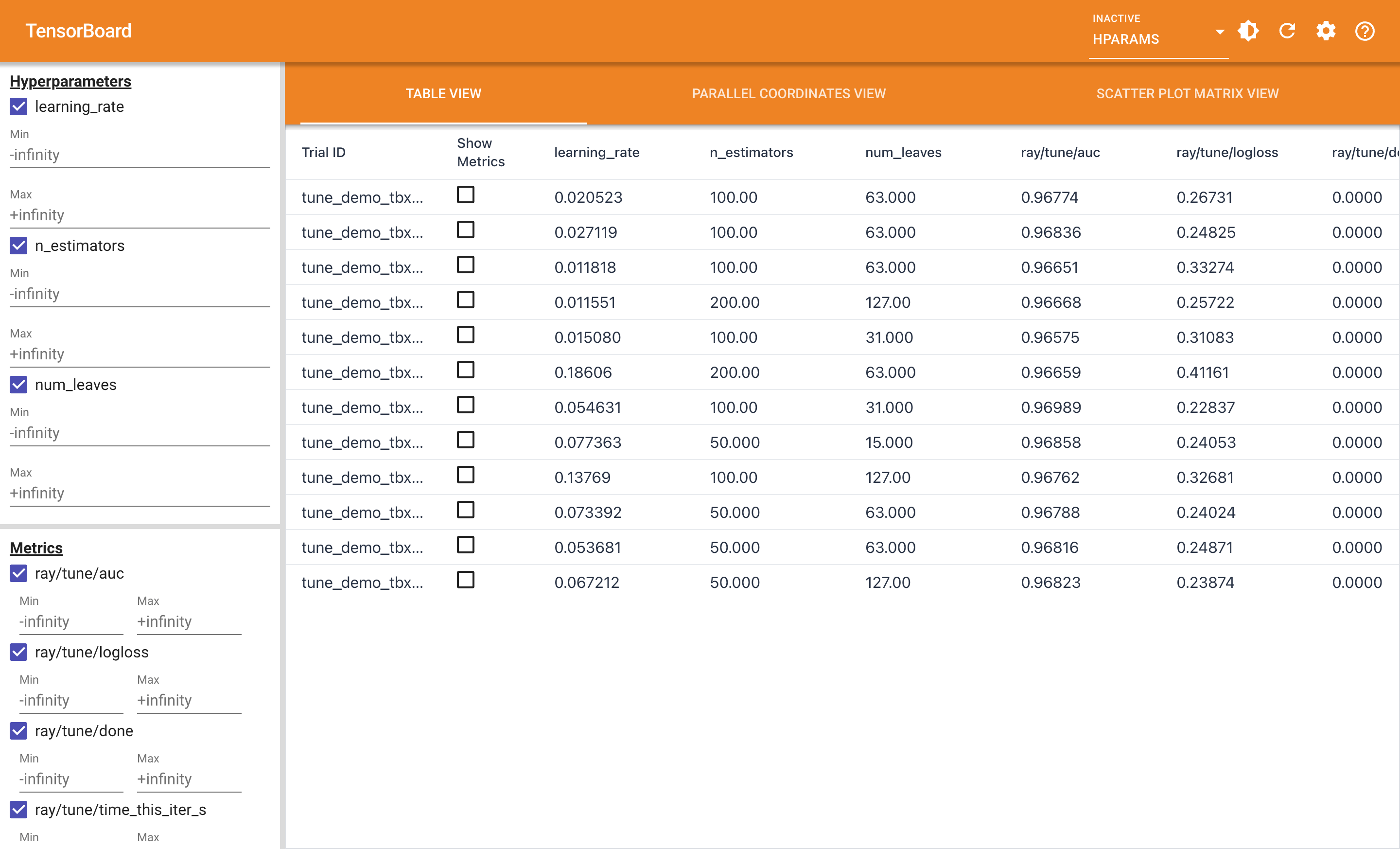This screenshot has height=849, width=1400.
Task: Uncheck the learning_rate hyperparameter checkbox
Action: pyautogui.click(x=19, y=106)
